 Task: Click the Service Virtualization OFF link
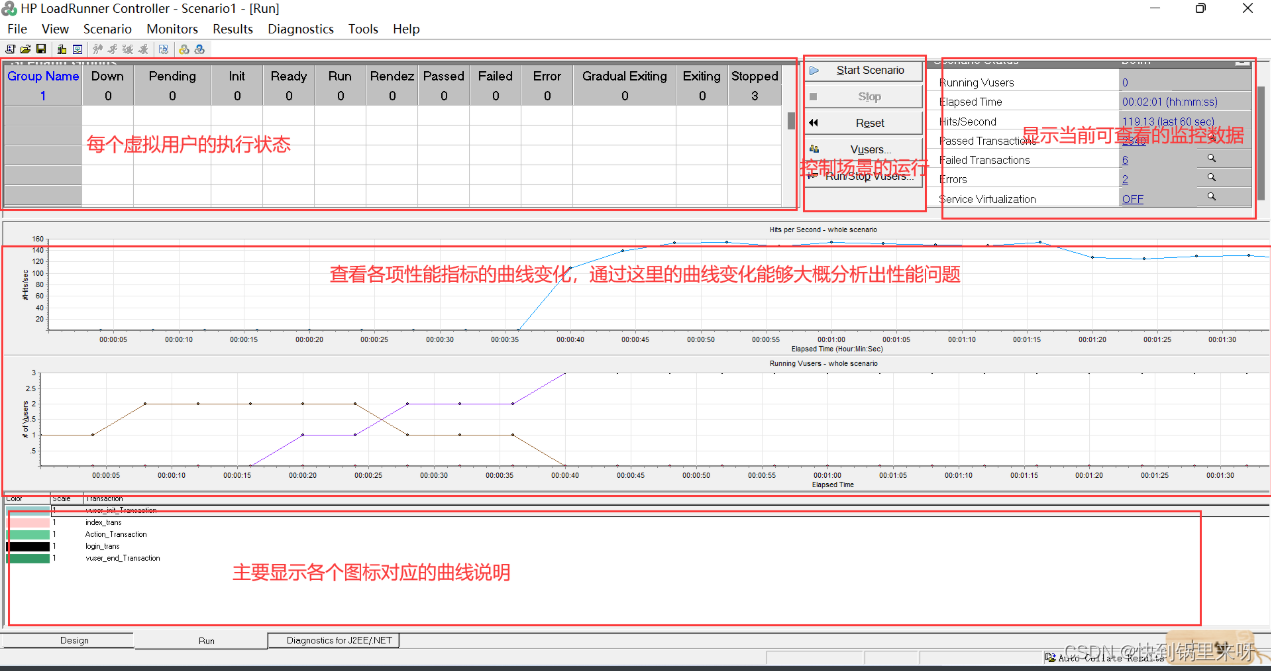click(1132, 199)
